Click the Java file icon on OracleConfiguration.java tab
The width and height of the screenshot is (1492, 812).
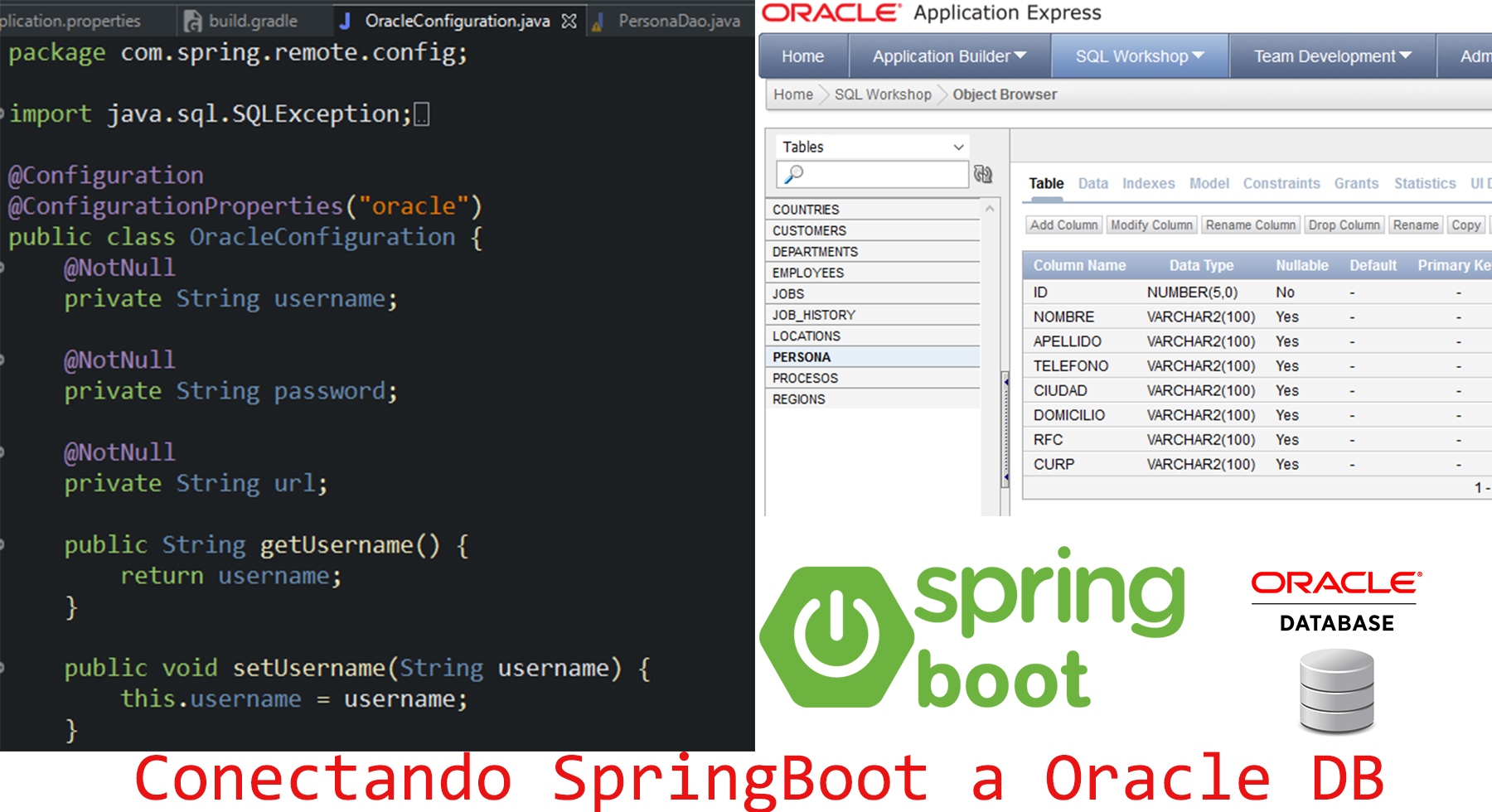tap(345, 21)
